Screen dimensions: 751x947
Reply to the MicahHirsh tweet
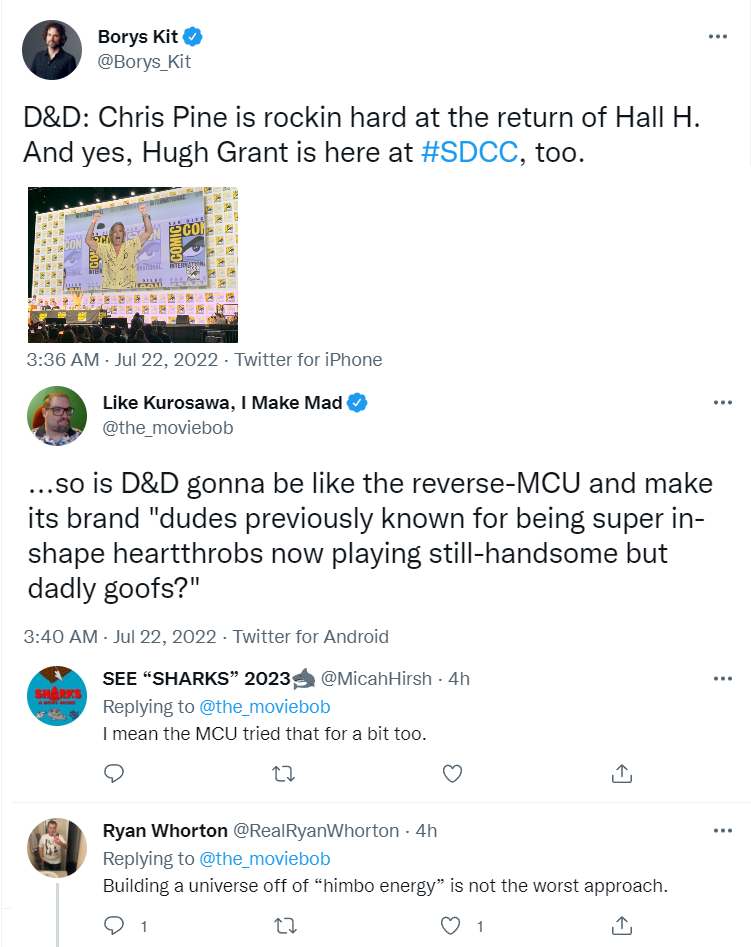coord(114,774)
